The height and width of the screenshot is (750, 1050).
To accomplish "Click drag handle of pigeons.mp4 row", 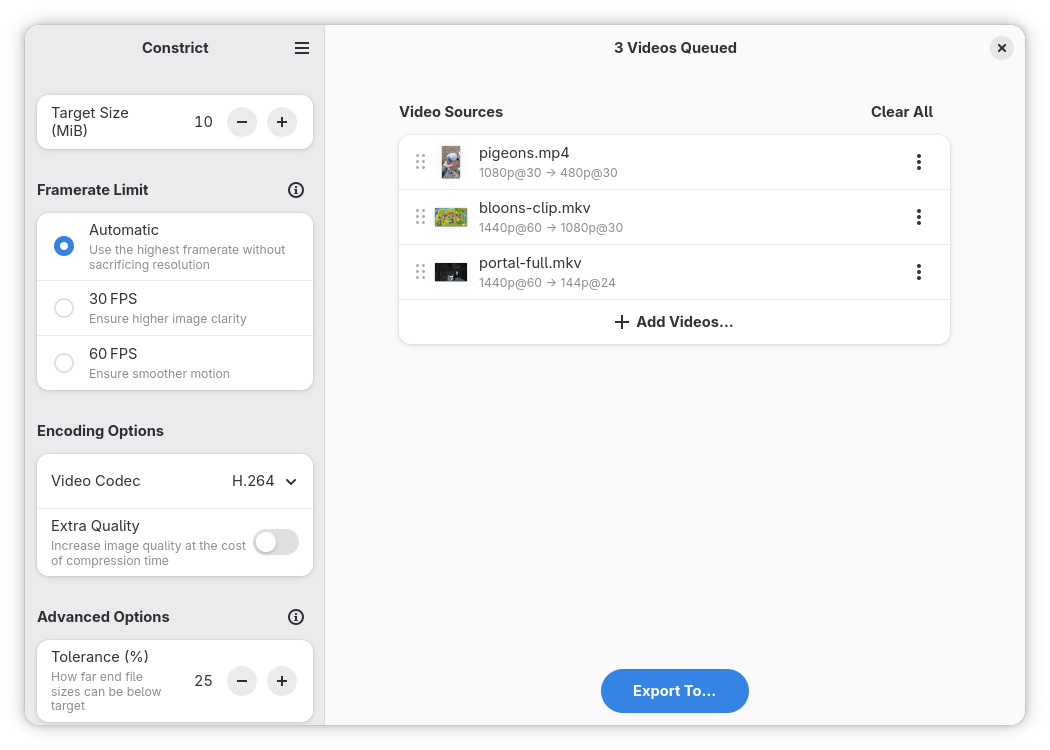I will (x=420, y=162).
